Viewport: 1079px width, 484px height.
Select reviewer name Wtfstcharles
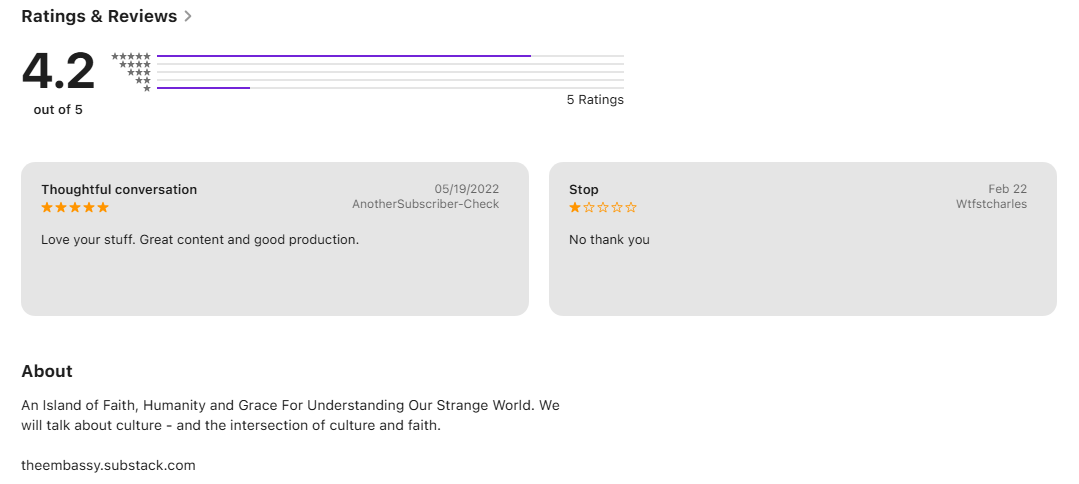pos(991,204)
